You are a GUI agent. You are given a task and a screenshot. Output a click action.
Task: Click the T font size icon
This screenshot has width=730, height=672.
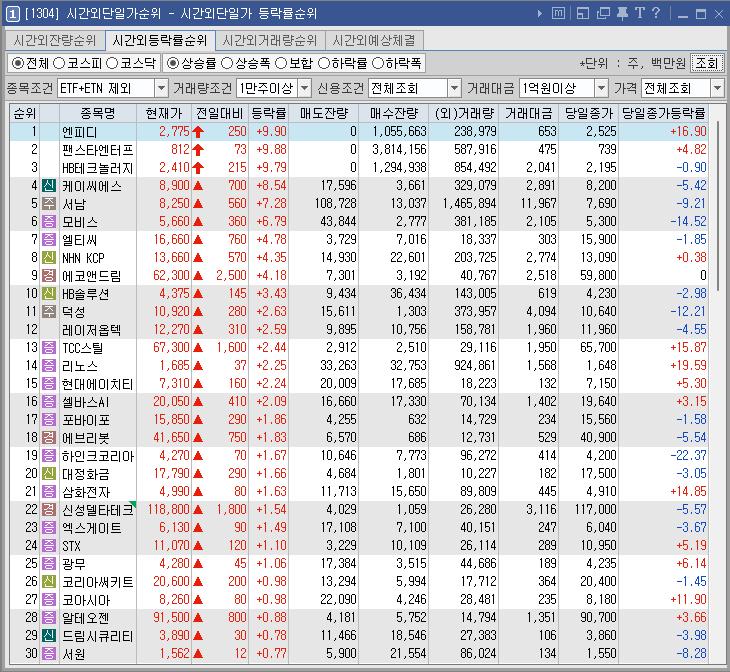tap(640, 13)
